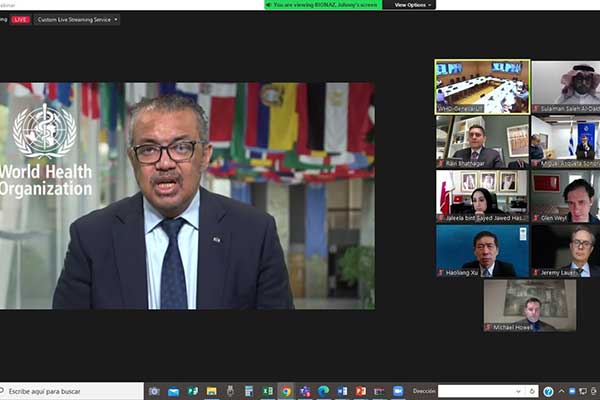The image size is (600, 400).
Task: Open File Explorer from taskbar
Action: [211, 391]
